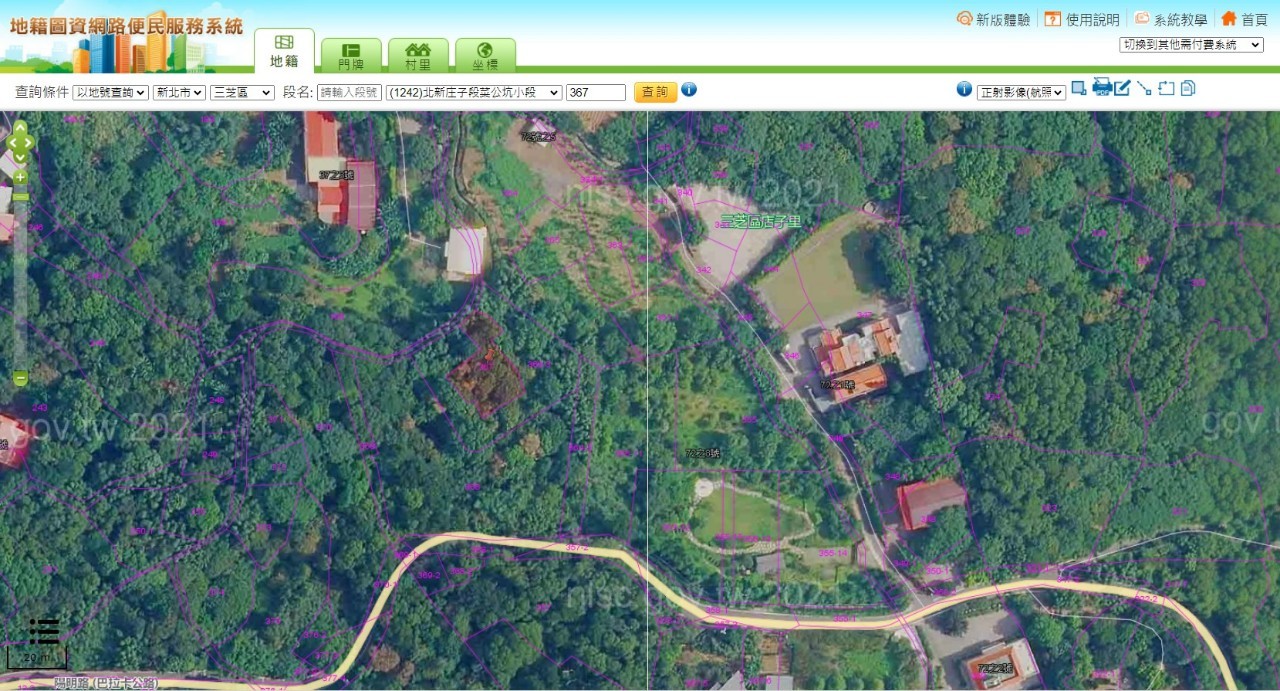Image resolution: width=1280 pixels, height=691 pixels.
Task: Click the zoom level slider handle
Action: (x=20, y=197)
